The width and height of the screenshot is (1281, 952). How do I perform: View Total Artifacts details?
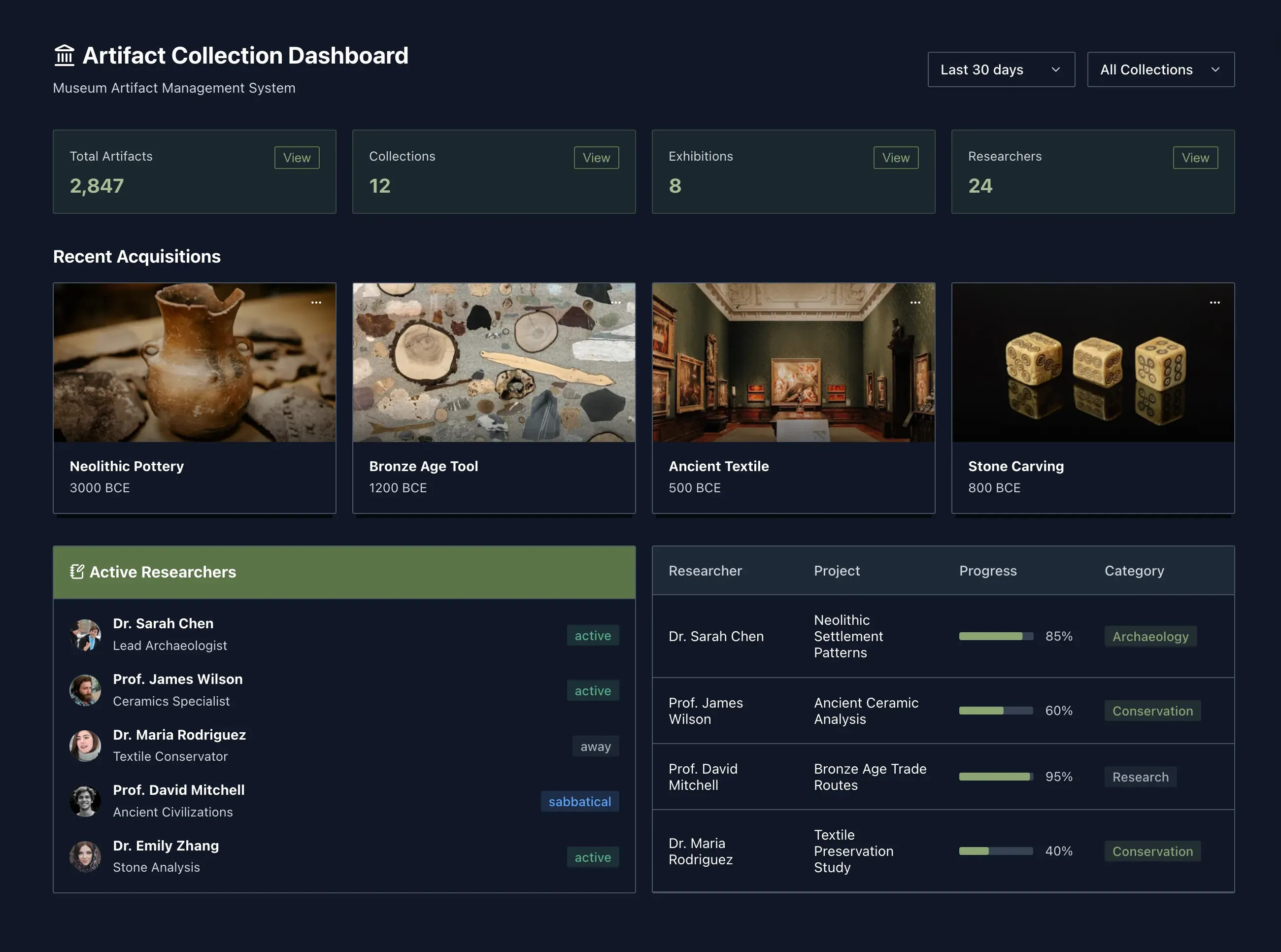[297, 157]
